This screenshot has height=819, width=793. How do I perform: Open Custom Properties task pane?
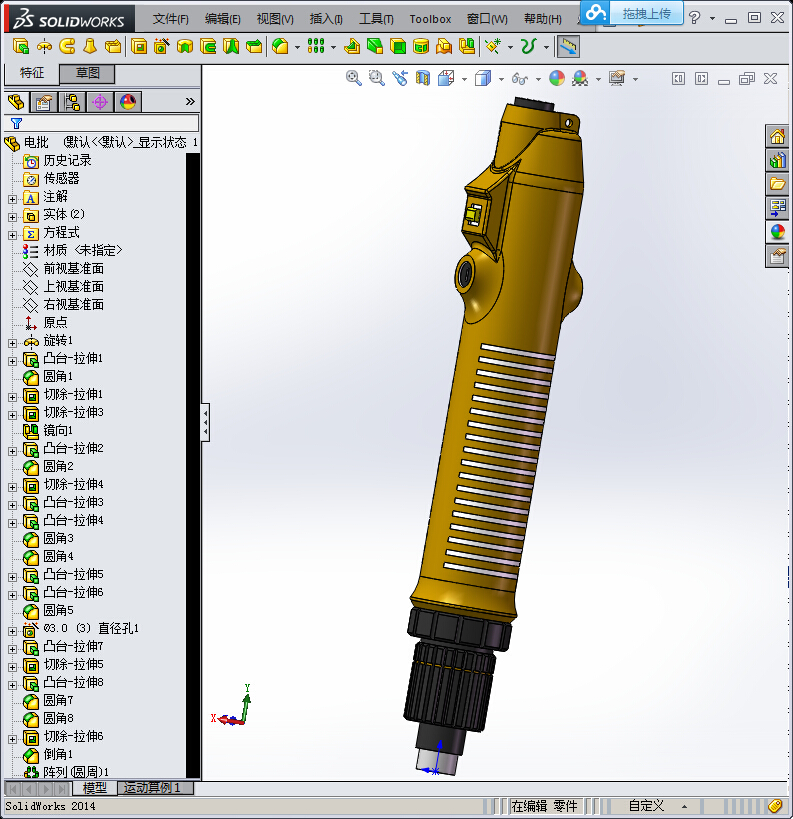pyautogui.click(x=777, y=256)
